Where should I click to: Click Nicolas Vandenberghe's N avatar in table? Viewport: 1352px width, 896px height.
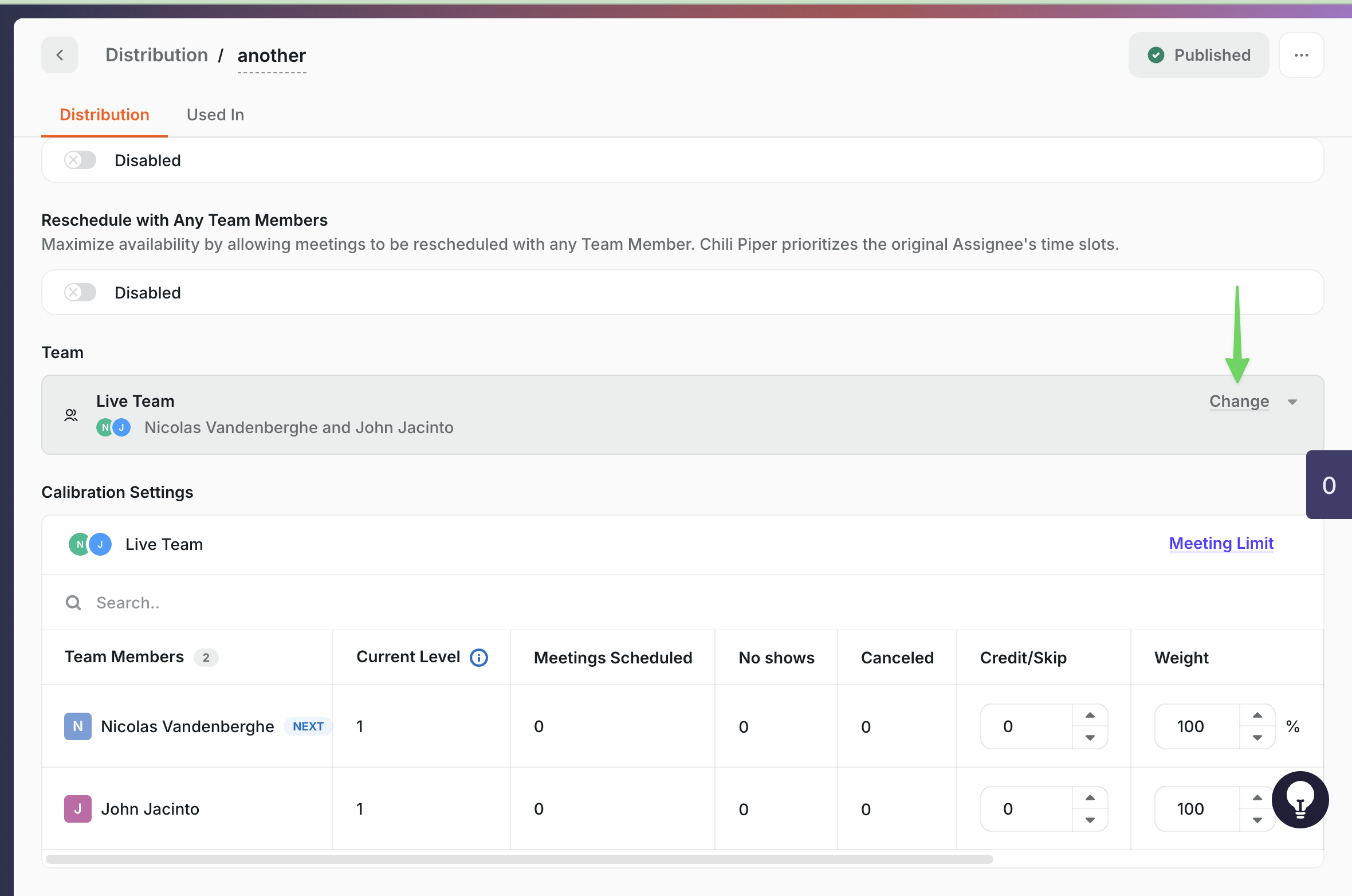point(78,726)
